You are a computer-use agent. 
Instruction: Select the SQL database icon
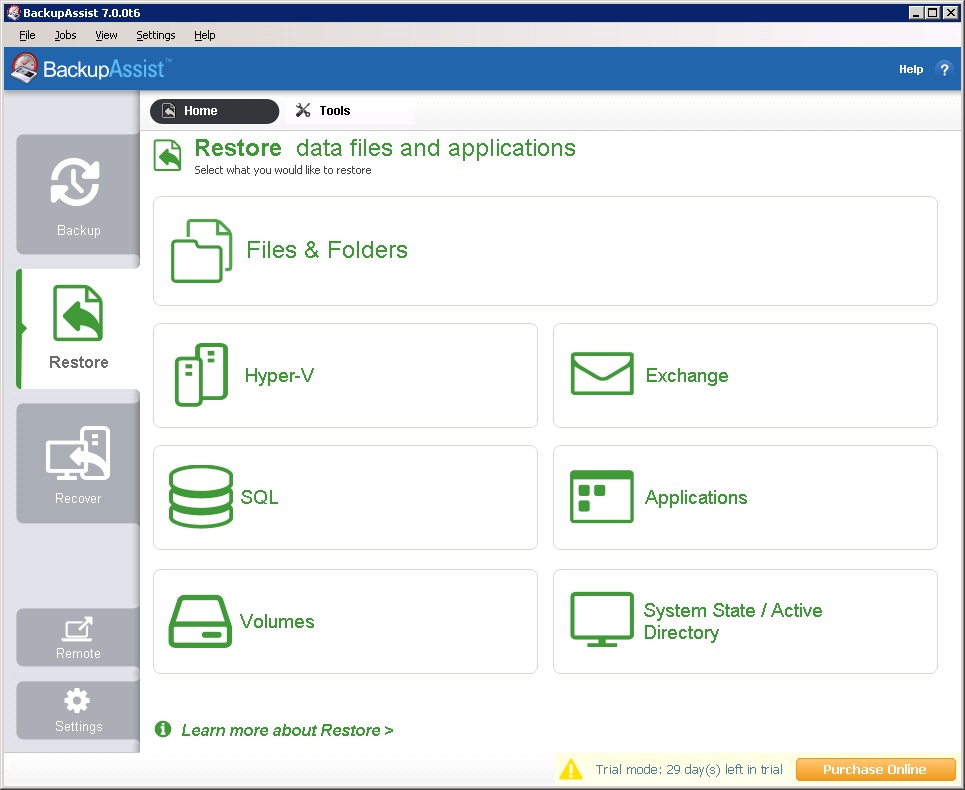pos(201,497)
